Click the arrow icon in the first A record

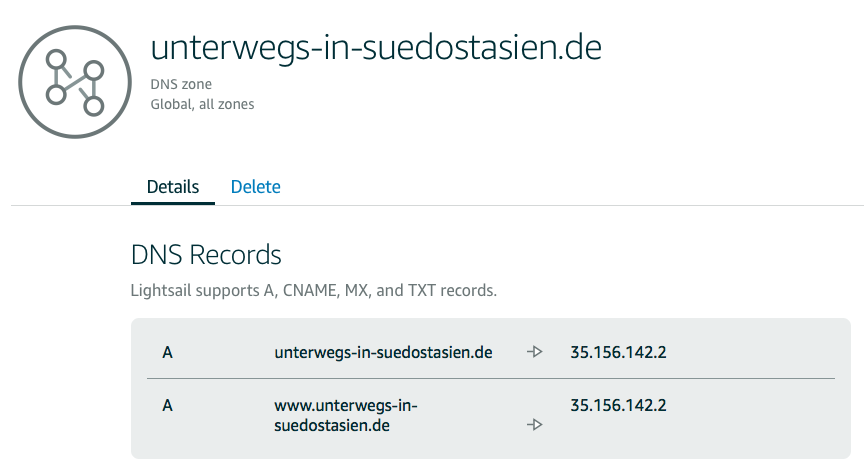point(534,352)
